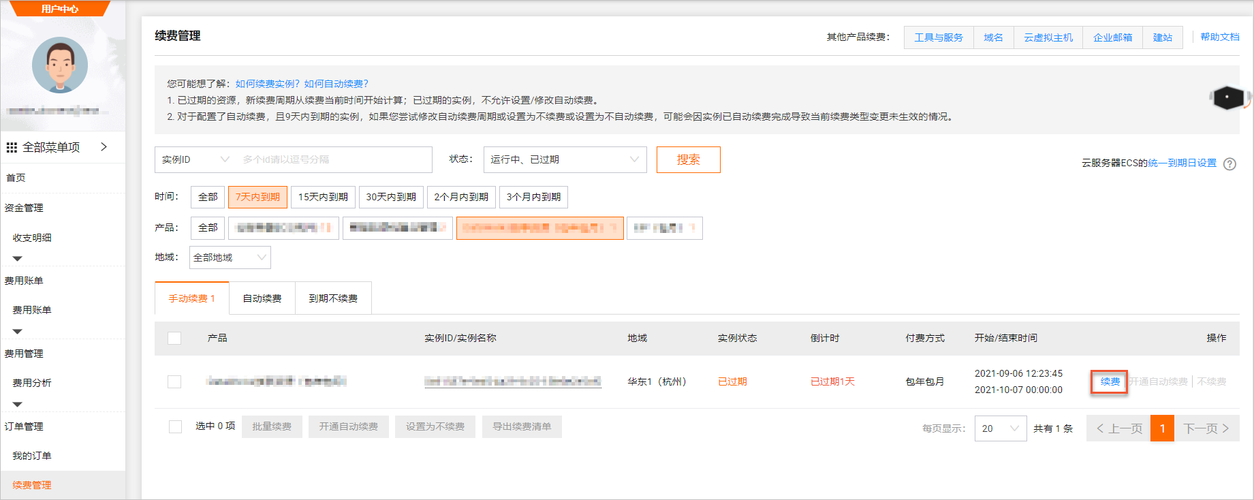Tick the checkbox of the 华东1（杭州） instance row
Image resolution: width=1254 pixels, height=500 pixels.
pos(174,381)
